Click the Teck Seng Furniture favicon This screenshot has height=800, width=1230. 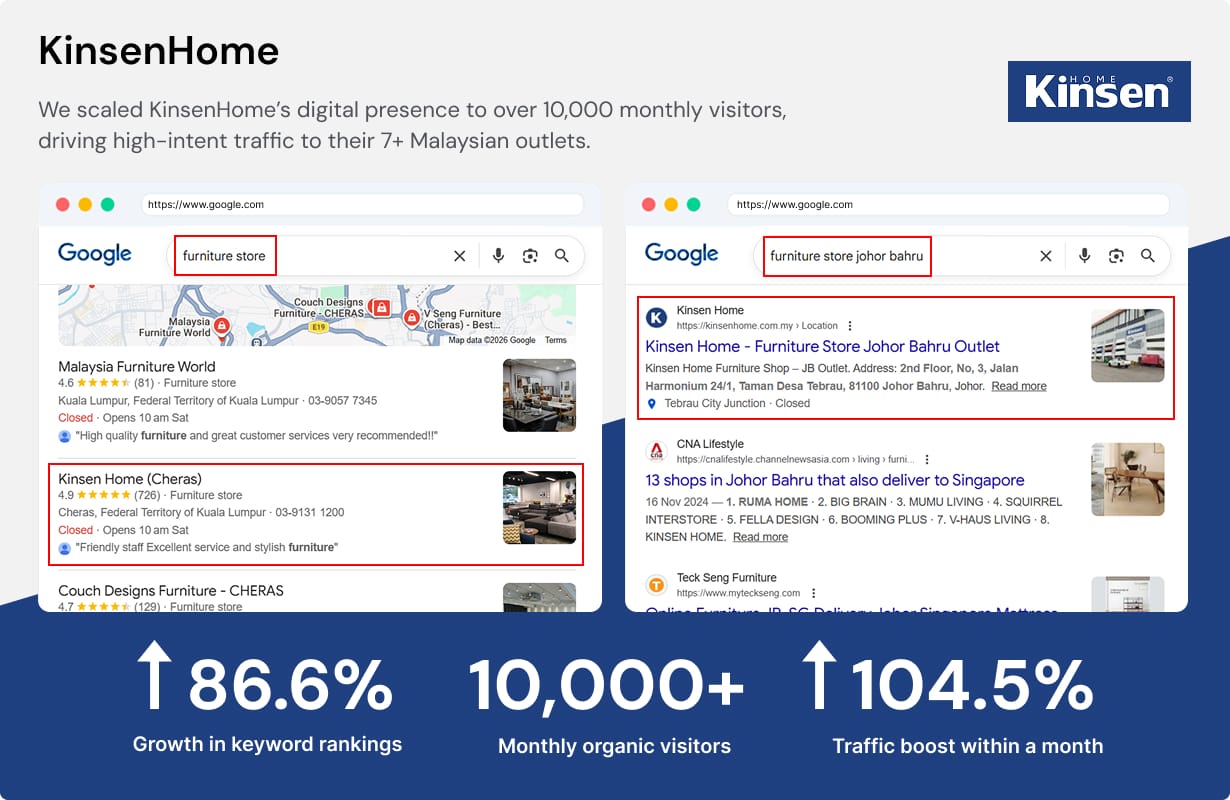pyautogui.click(x=657, y=585)
